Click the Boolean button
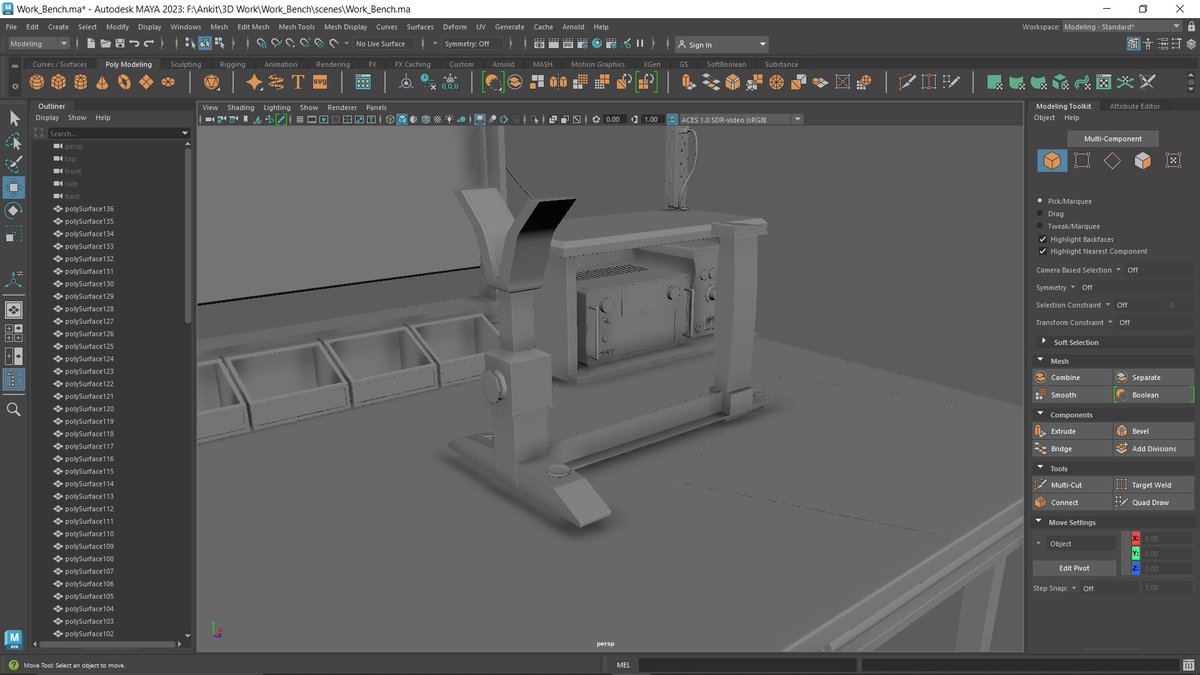Viewport: 1200px width, 675px height. point(1153,395)
